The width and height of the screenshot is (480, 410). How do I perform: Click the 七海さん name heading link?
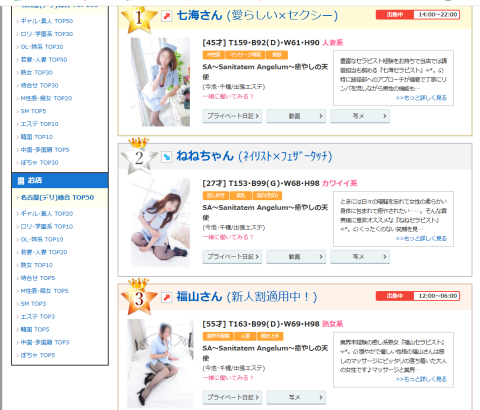click(199, 16)
